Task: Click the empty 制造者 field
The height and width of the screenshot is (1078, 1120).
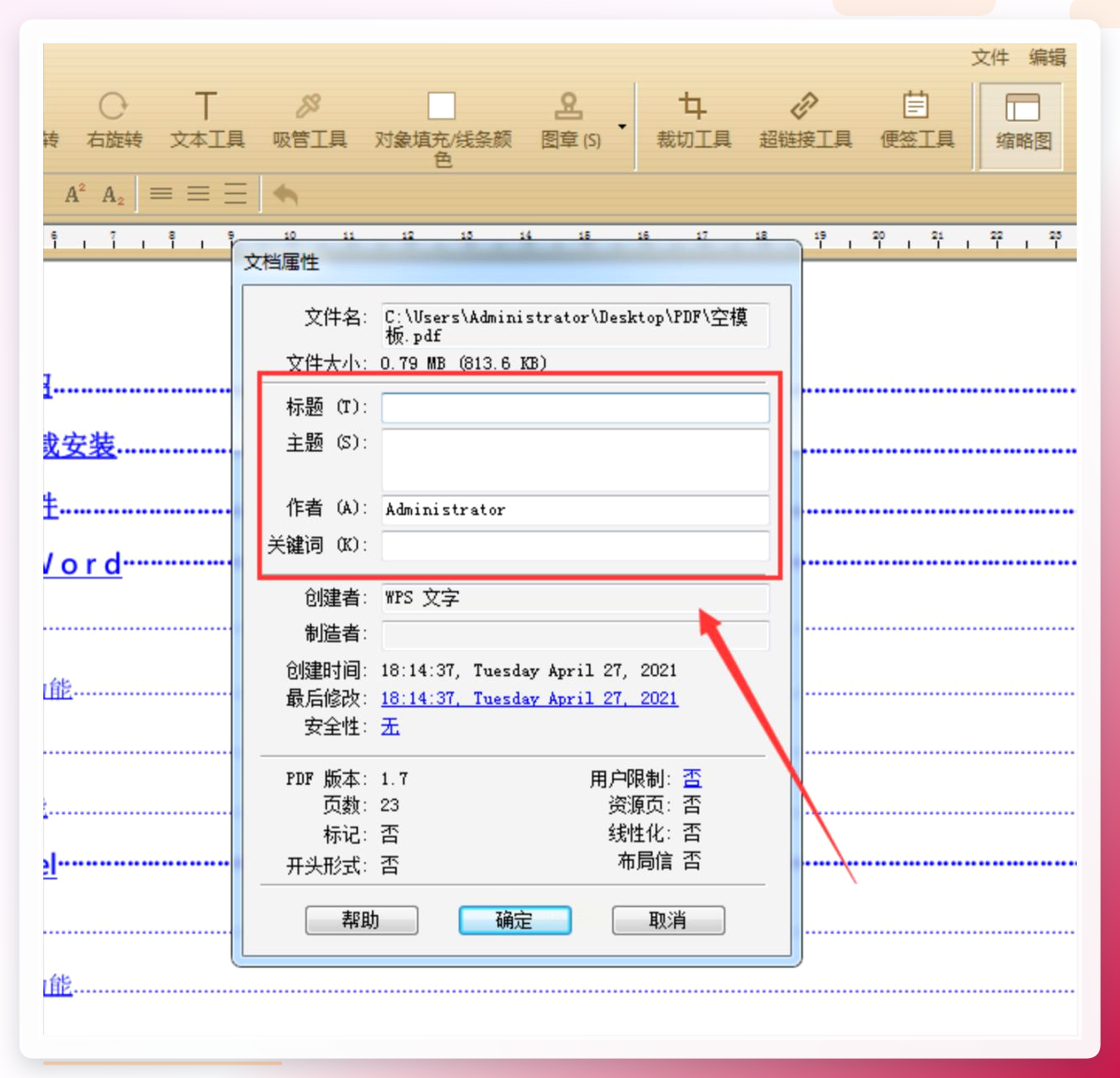Action: coord(575,634)
